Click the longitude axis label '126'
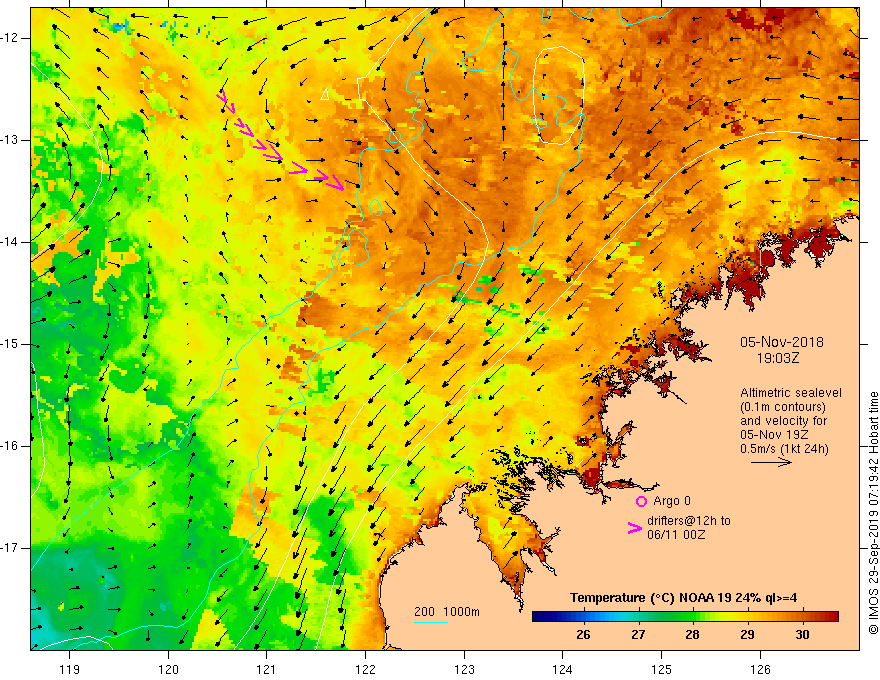This screenshot has height=680, width=880. tap(760, 669)
